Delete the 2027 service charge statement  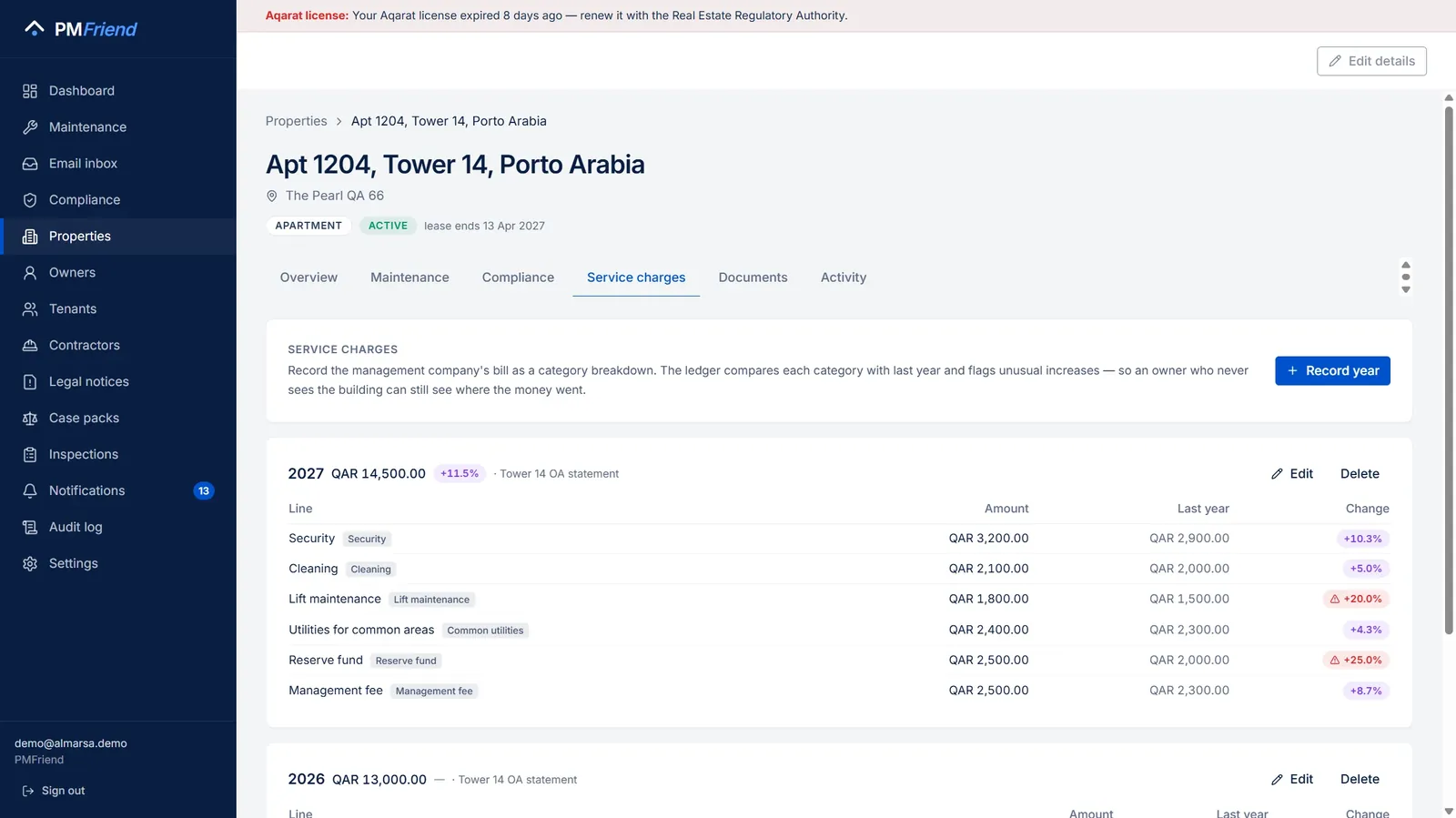click(x=1360, y=473)
